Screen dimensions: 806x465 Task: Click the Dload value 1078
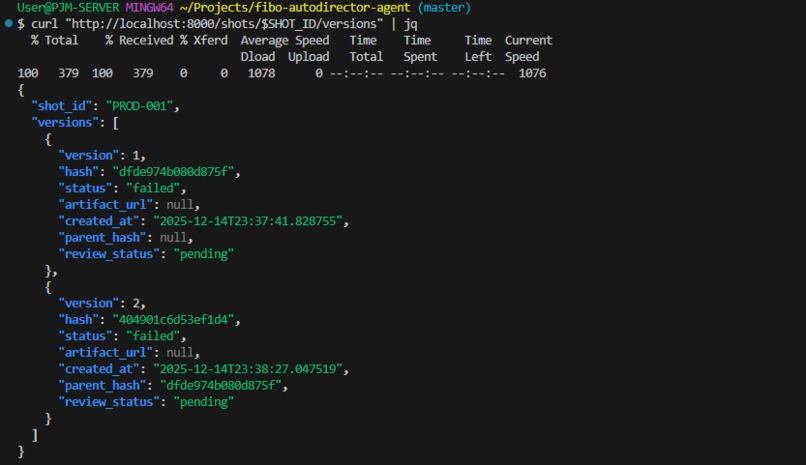261,73
